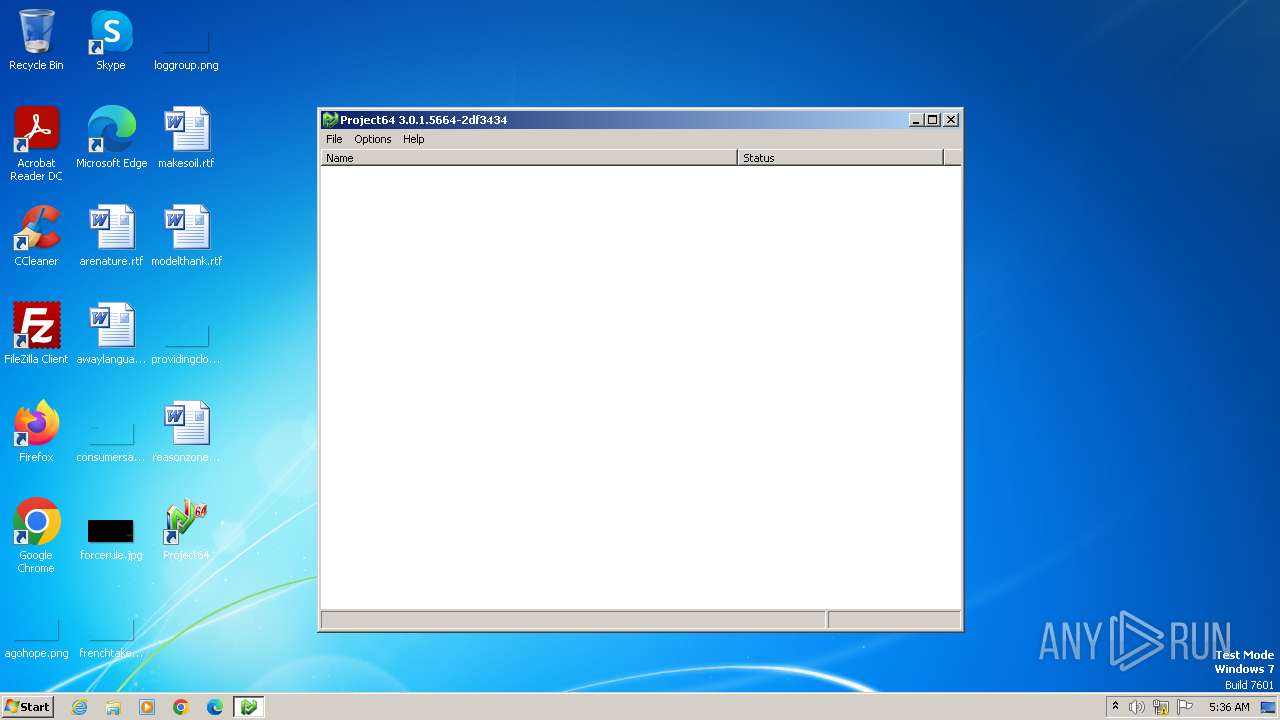Select the awaylangua... document icon
This screenshot has width=1280, height=720.
coord(111,334)
